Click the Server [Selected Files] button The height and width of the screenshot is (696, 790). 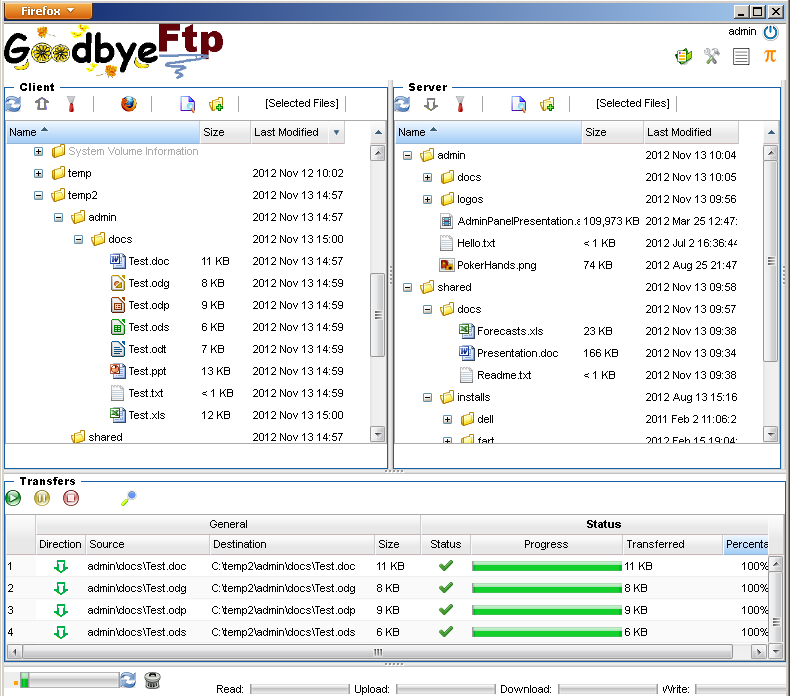(x=633, y=103)
